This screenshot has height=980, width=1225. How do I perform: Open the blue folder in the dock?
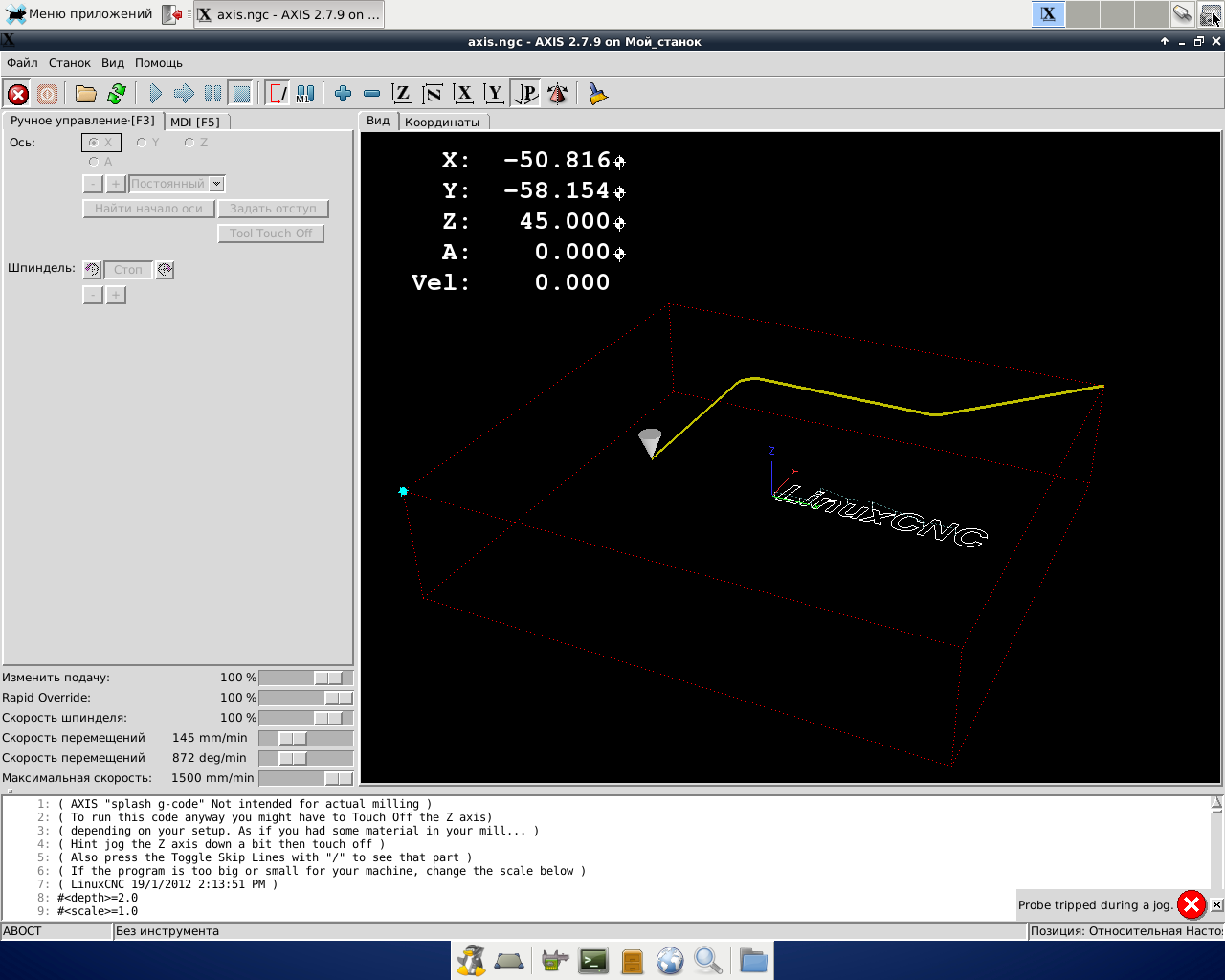click(x=753, y=960)
